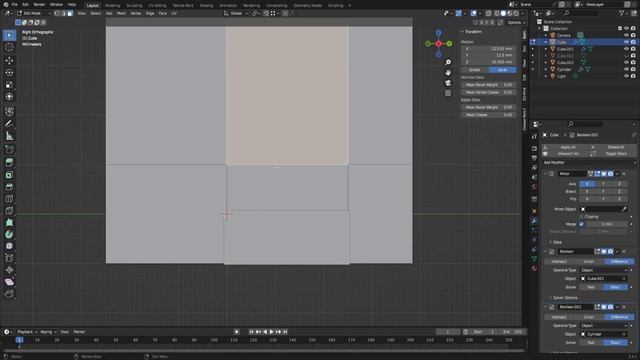The height and width of the screenshot is (360, 640).
Task: Open the Playback dropdown in timeline
Action: click(x=27, y=332)
